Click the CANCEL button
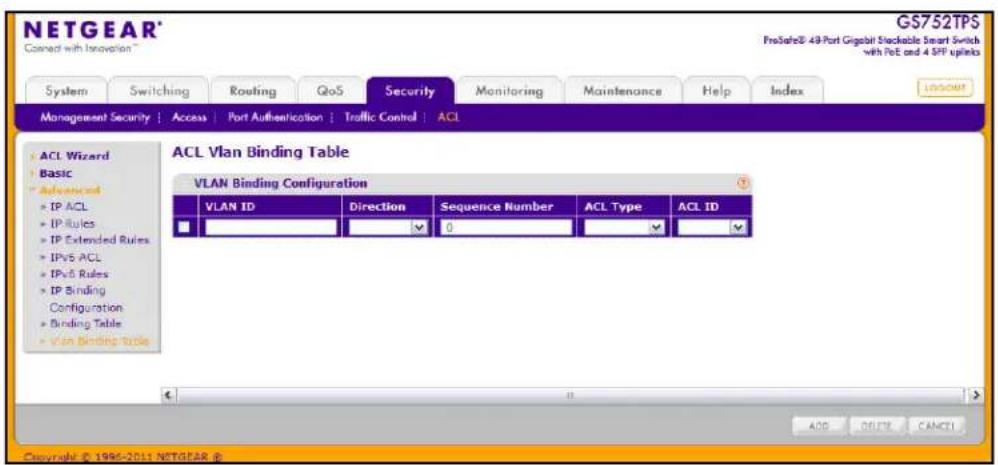The width and height of the screenshot is (998, 465). (937, 426)
